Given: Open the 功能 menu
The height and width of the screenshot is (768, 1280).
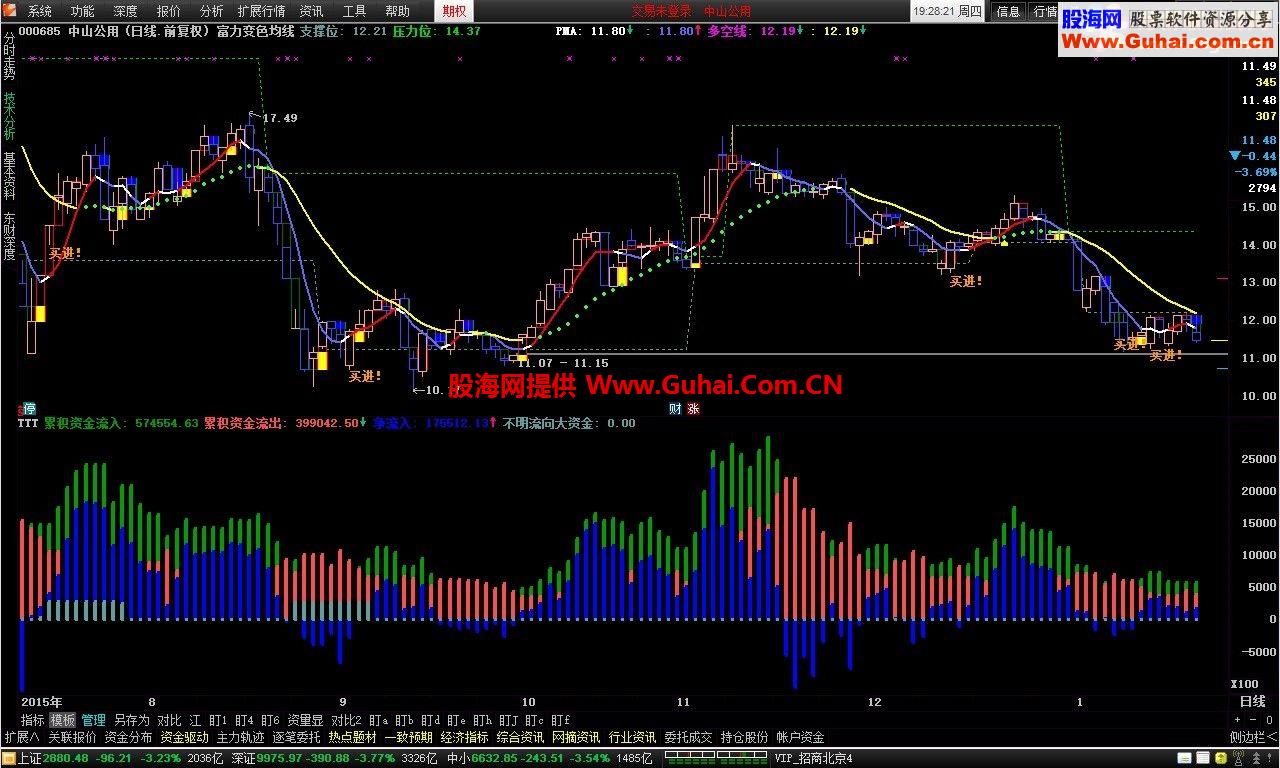Looking at the screenshot, I should pos(83,11).
